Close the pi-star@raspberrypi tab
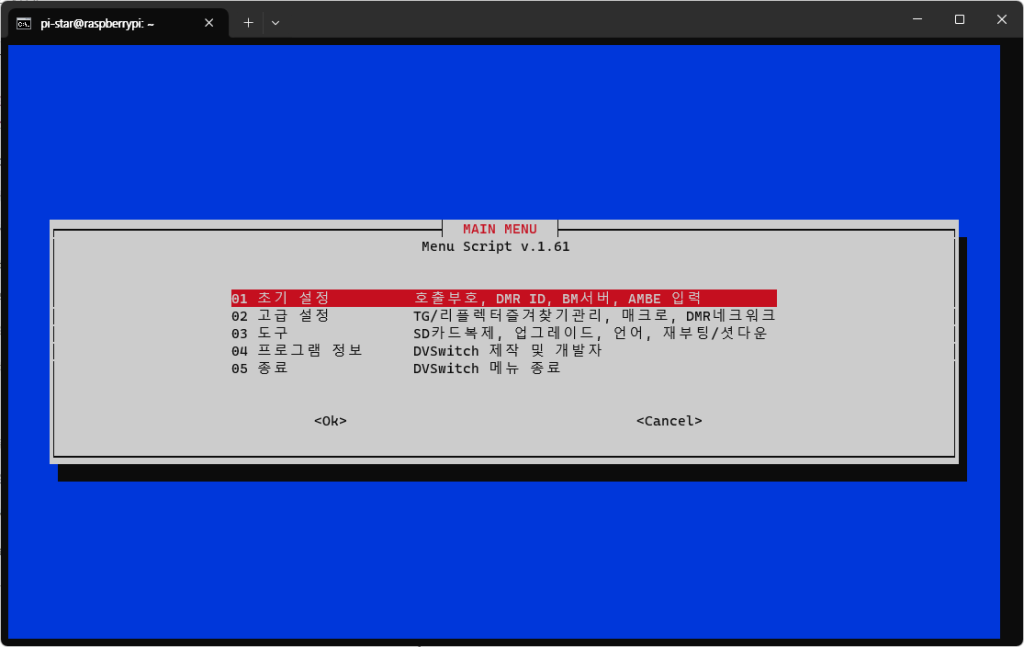Viewport: 1024px width, 647px height. click(209, 23)
